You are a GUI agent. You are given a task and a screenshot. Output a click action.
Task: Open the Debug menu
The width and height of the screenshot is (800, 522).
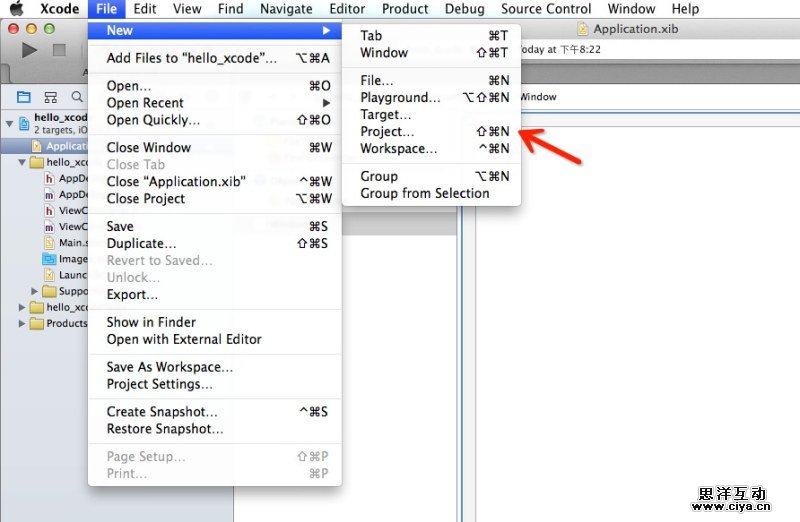coord(464,9)
